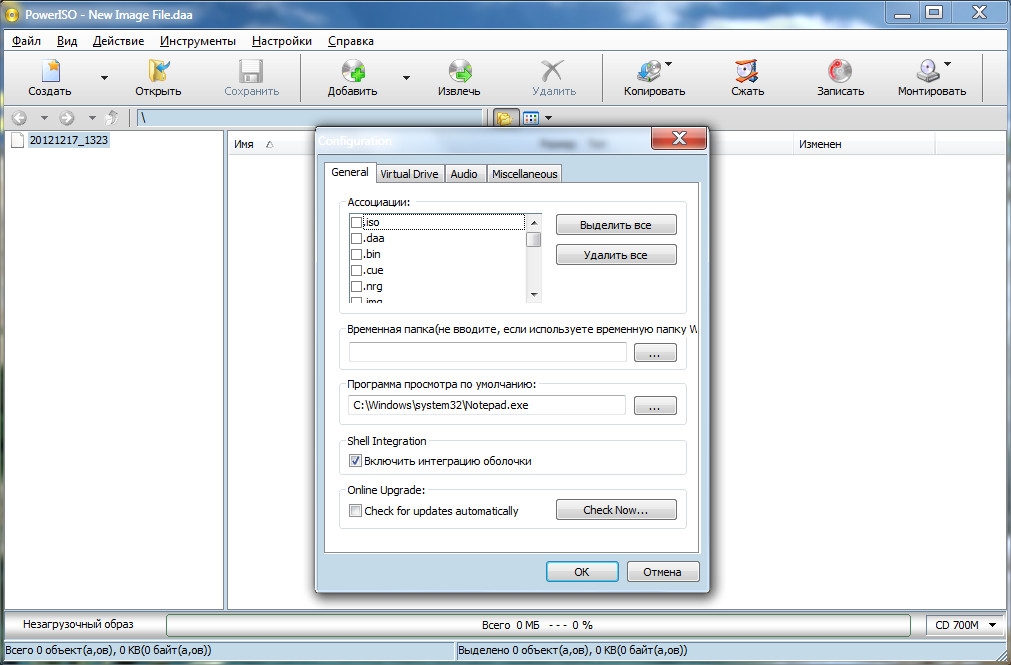
Task: Open the Файл menu
Action: [x=26, y=41]
